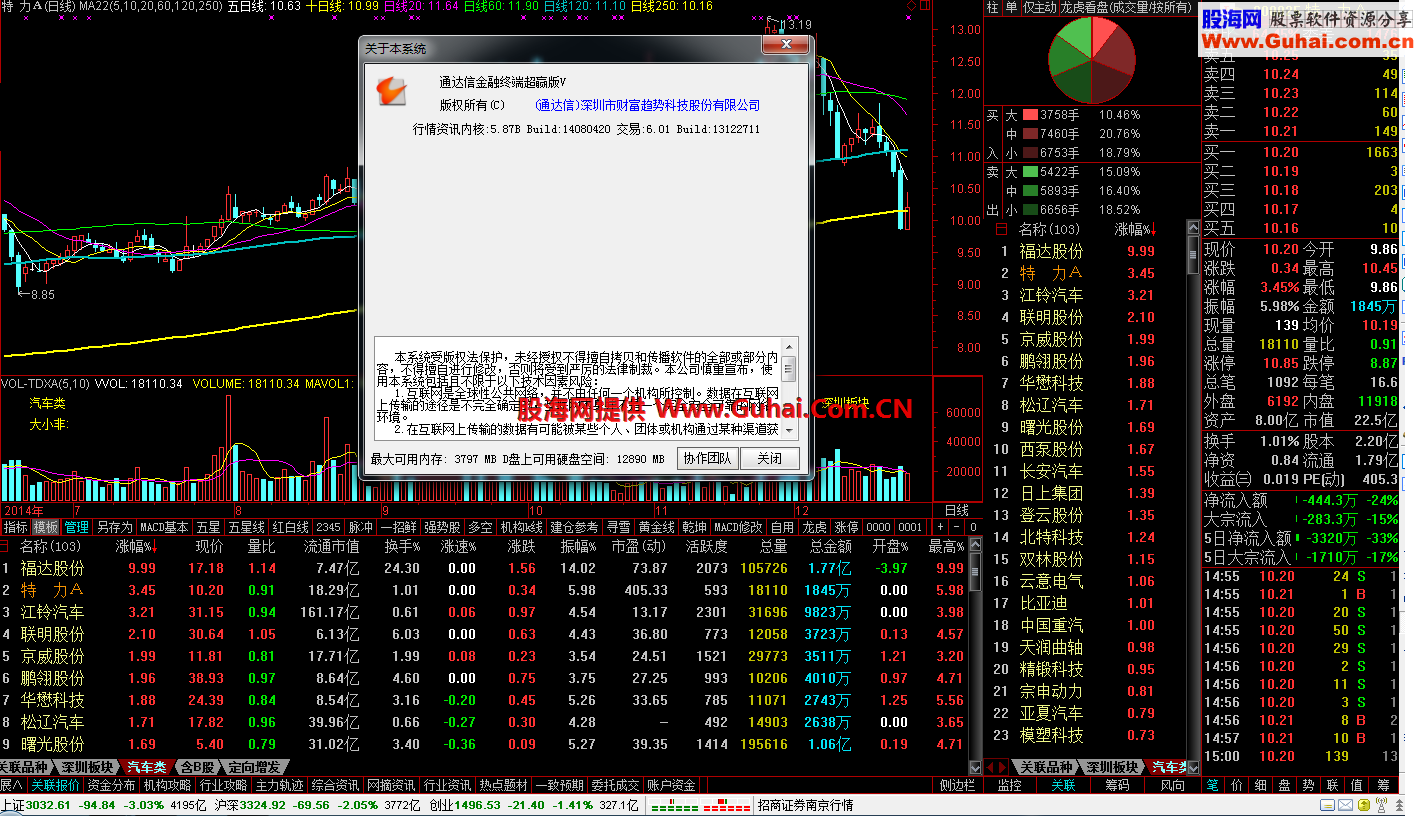Sort the table by 现价 column header
Viewport: 1420px width, 816px height.
pos(209,546)
